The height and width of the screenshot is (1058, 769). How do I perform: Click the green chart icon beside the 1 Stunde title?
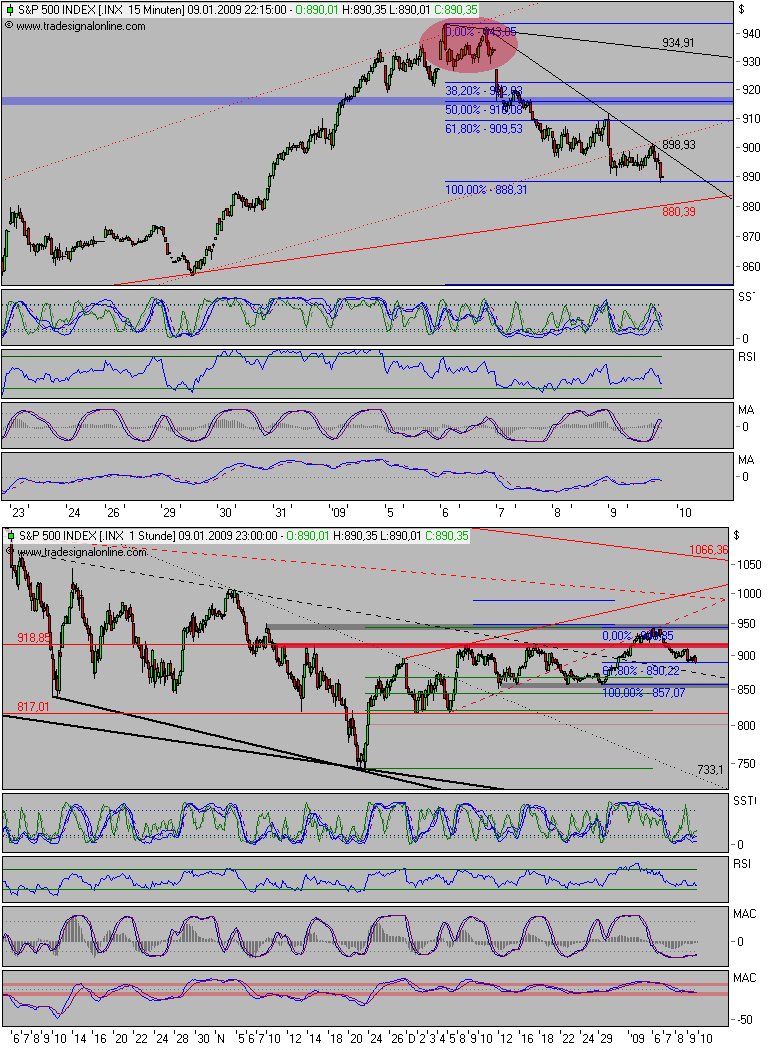[x=10, y=536]
